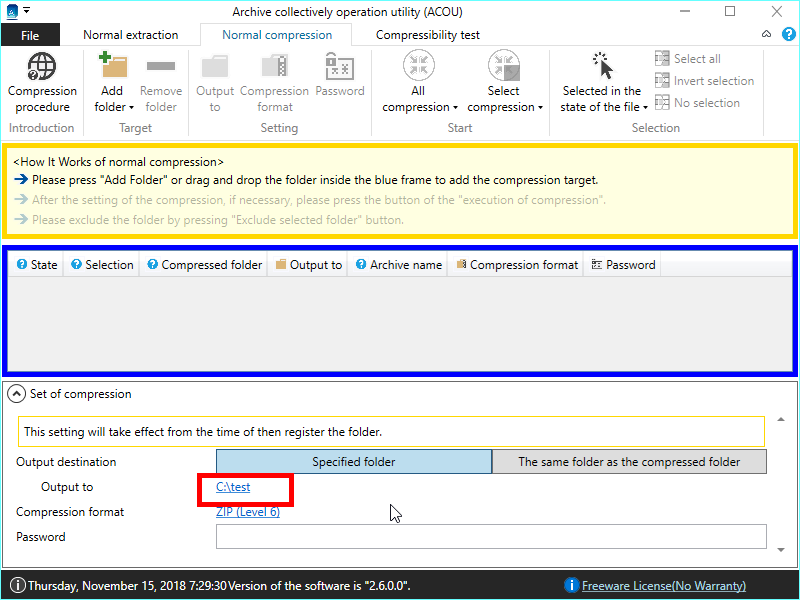Select the Specified folder output option
Screen dimensions: 800x600
pyautogui.click(x=354, y=462)
